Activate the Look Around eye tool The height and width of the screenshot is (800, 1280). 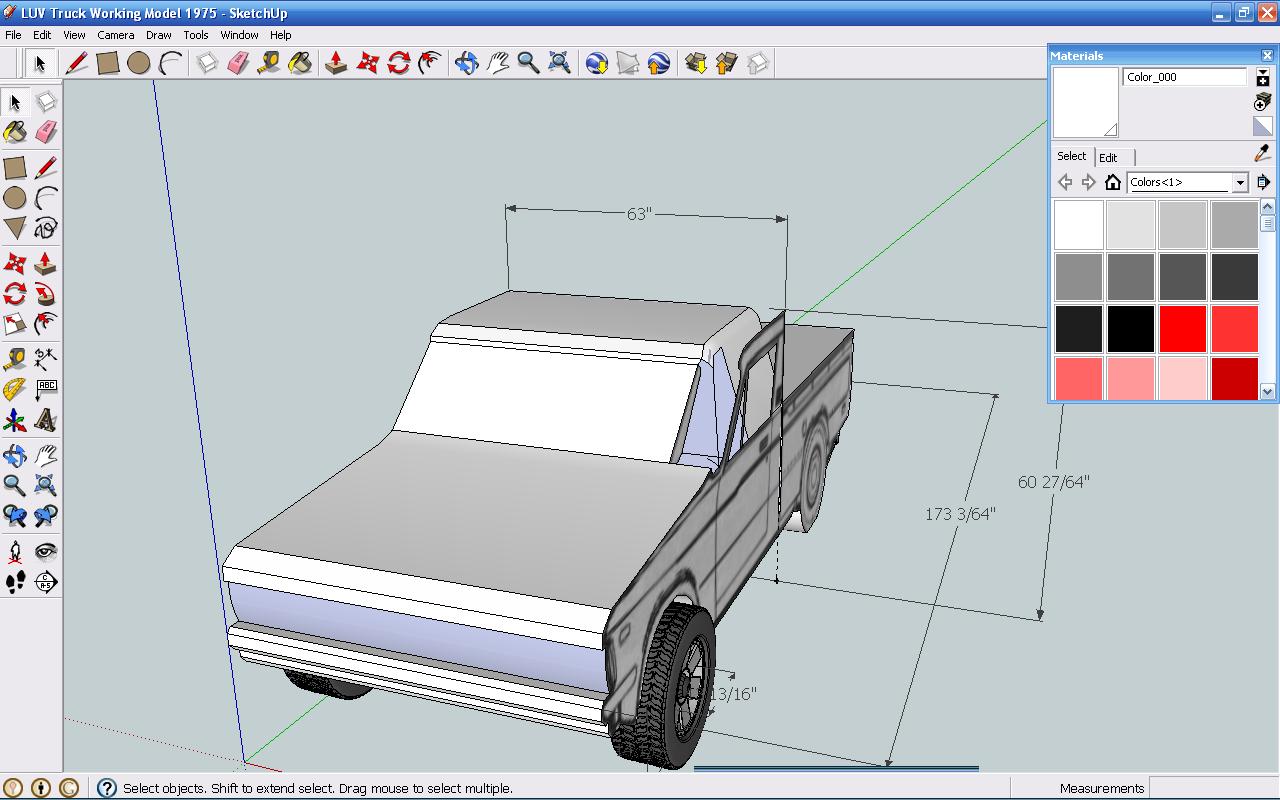[x=45, y=551]
